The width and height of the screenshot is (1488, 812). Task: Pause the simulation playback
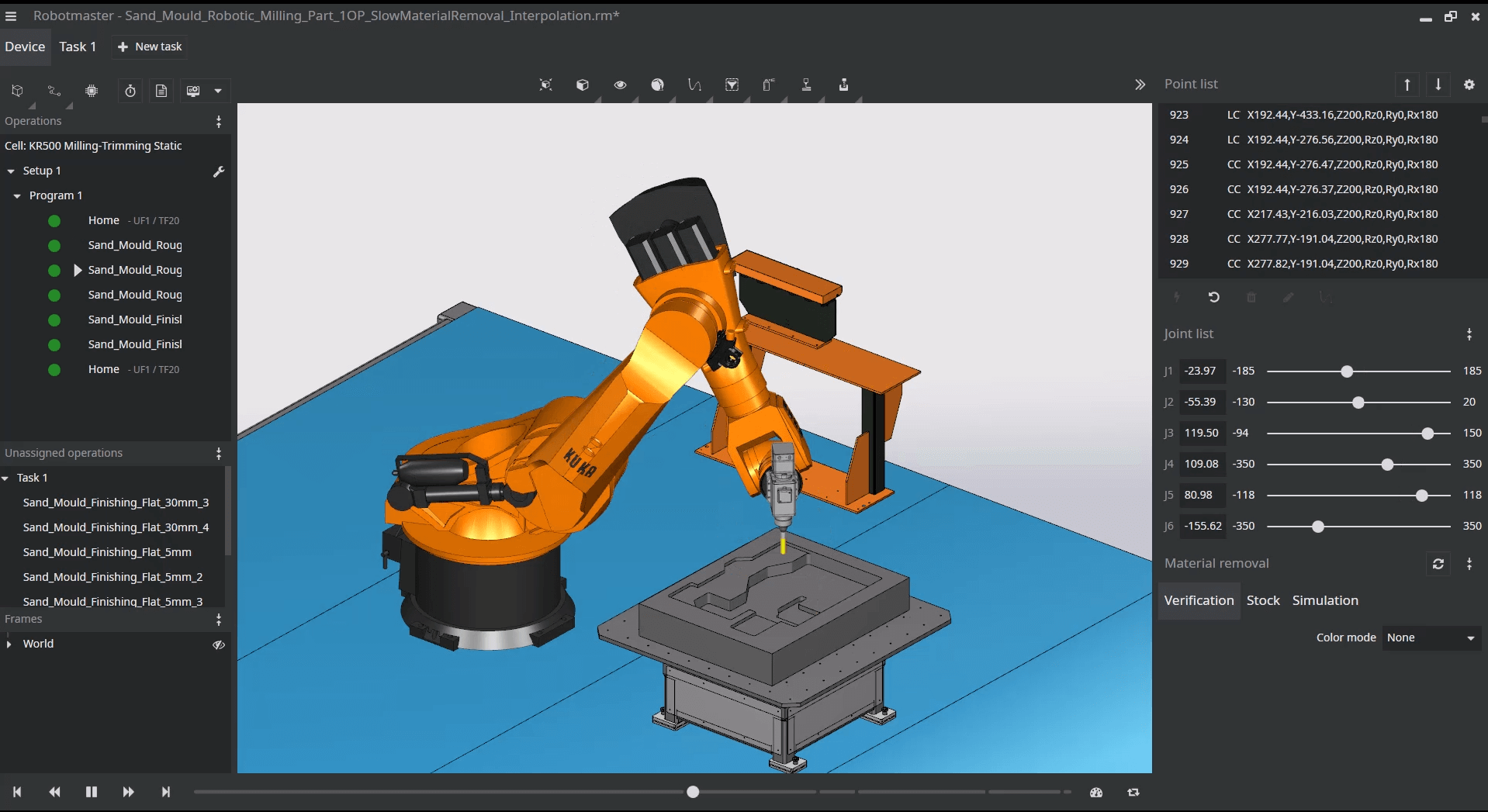point(92,792)
